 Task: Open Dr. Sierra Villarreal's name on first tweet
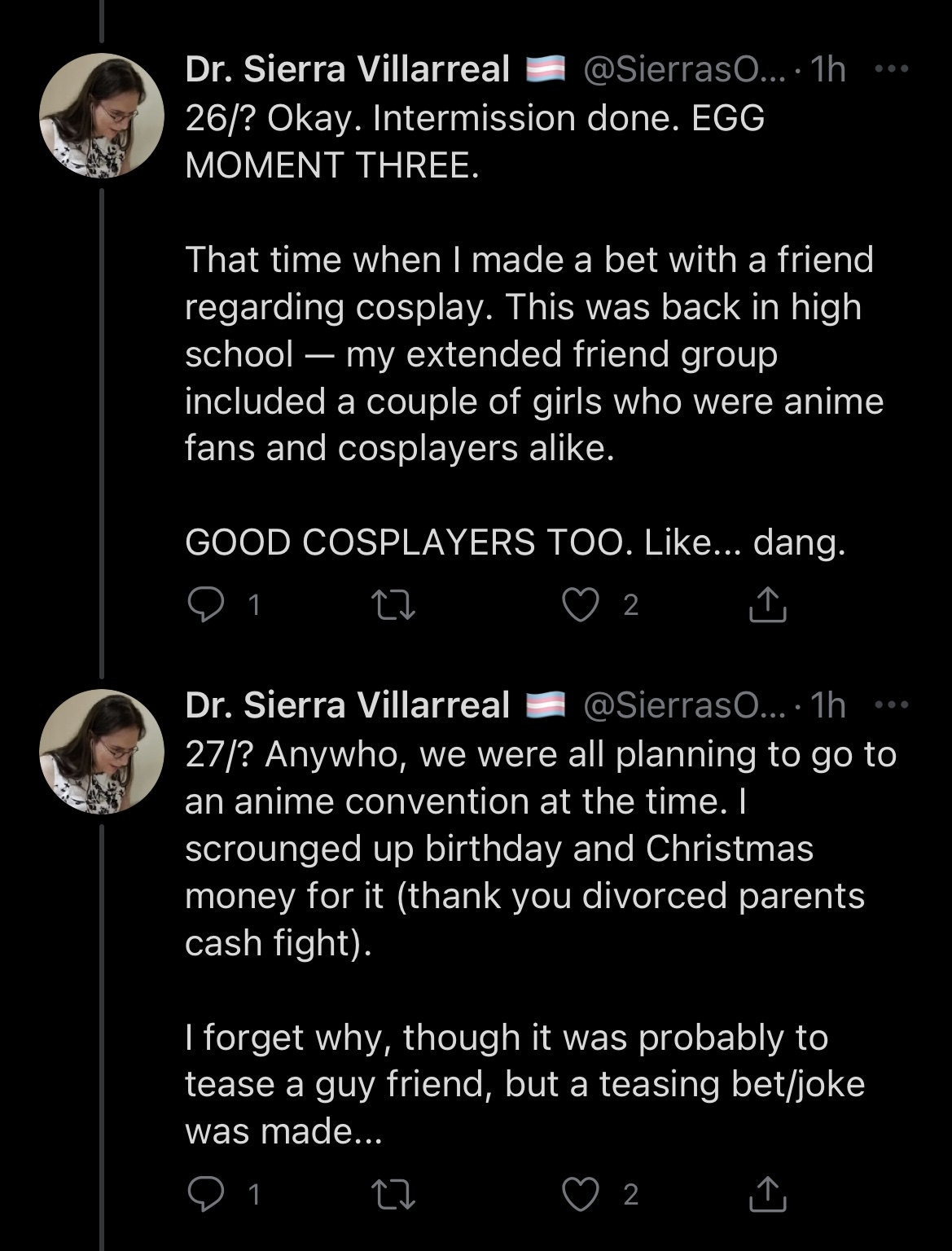point(347,69)
